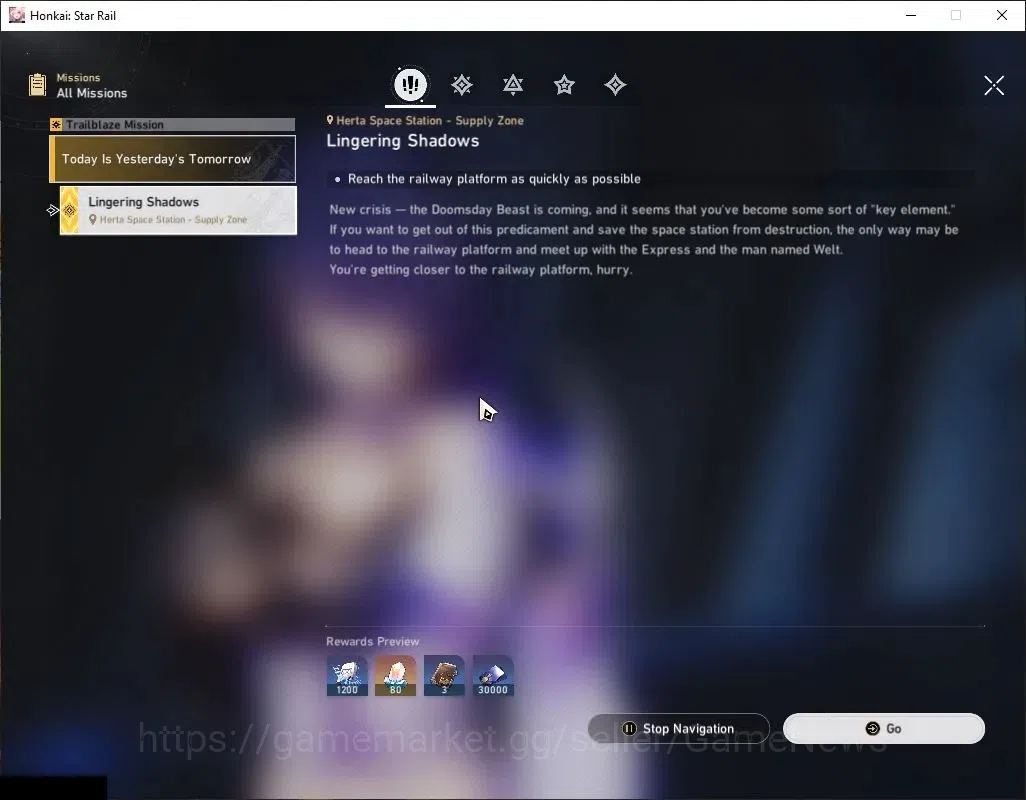View the 30000 credits reward
The width and height of the screenshot is (1026, 800).
coord(493,676)
